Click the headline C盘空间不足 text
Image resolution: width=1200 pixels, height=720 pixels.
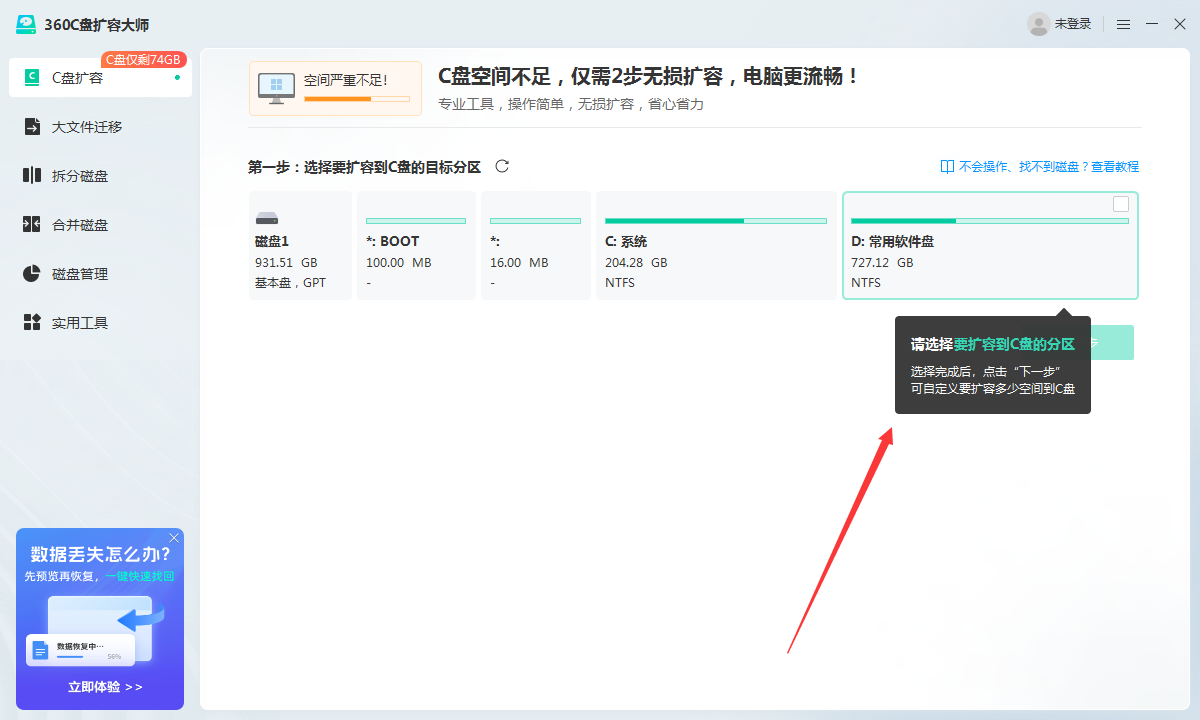[648, 77]
